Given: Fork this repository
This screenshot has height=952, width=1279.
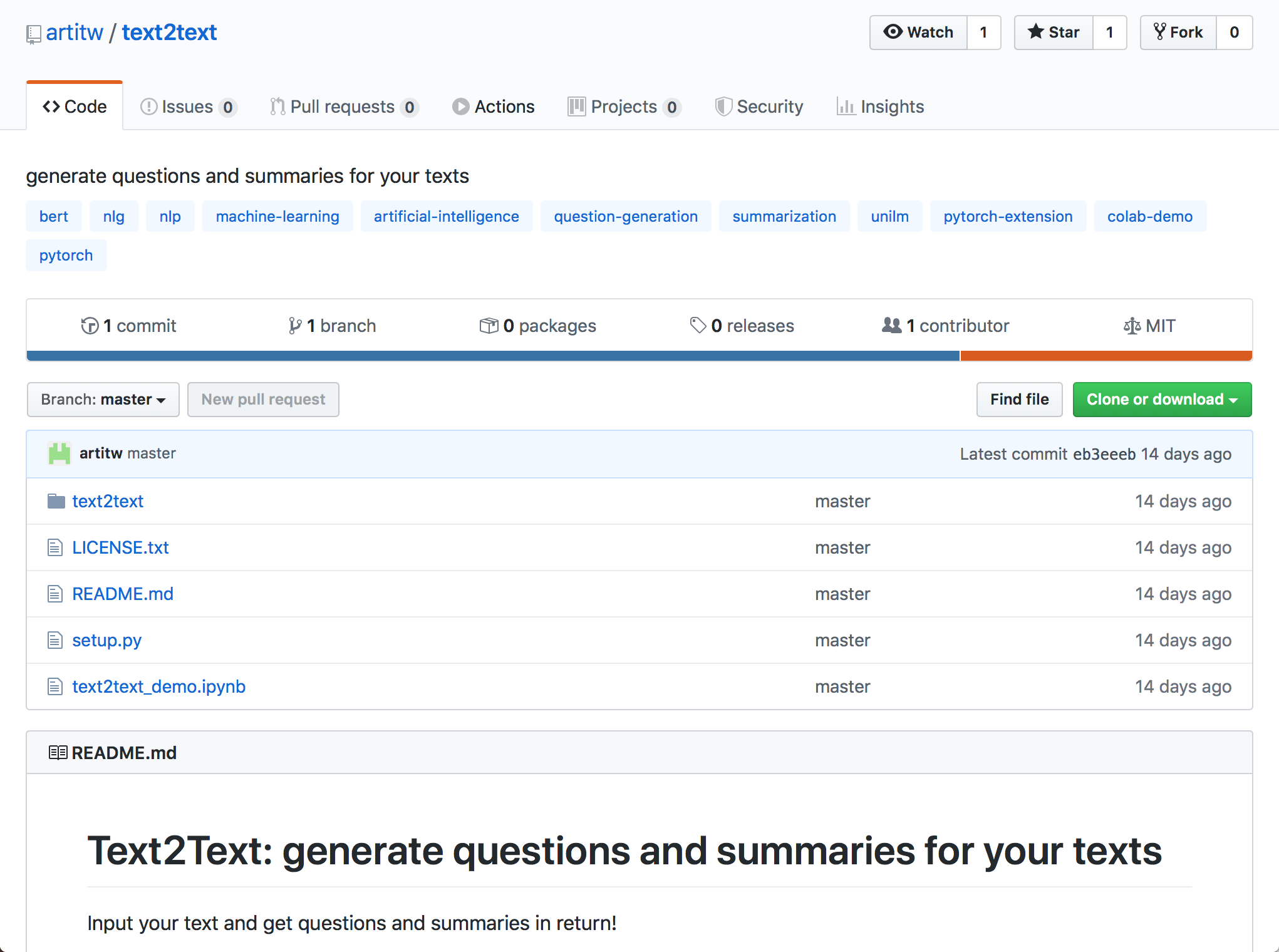Looking at the screenshot, I should [1178, 33].
